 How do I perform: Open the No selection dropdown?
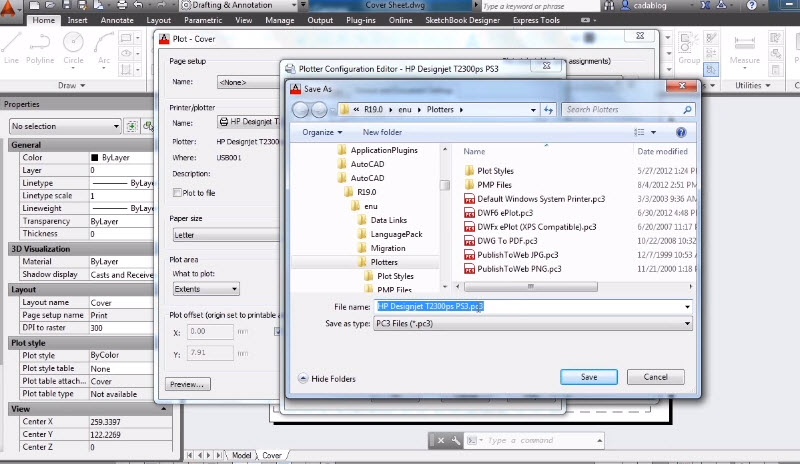(65, 126)
